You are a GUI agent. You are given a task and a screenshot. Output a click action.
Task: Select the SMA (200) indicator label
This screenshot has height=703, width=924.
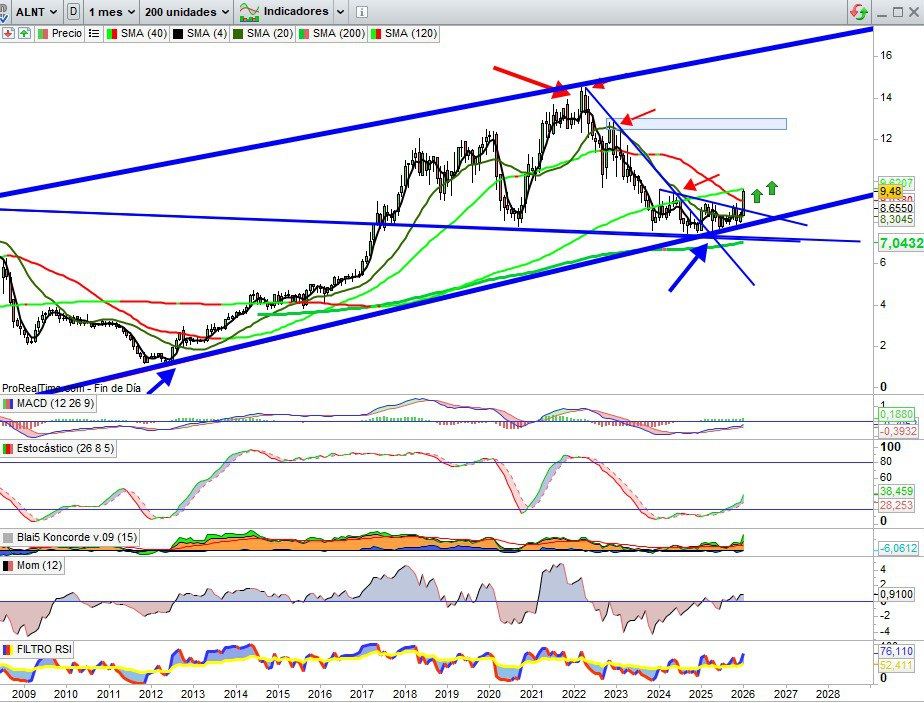[339, 33]
